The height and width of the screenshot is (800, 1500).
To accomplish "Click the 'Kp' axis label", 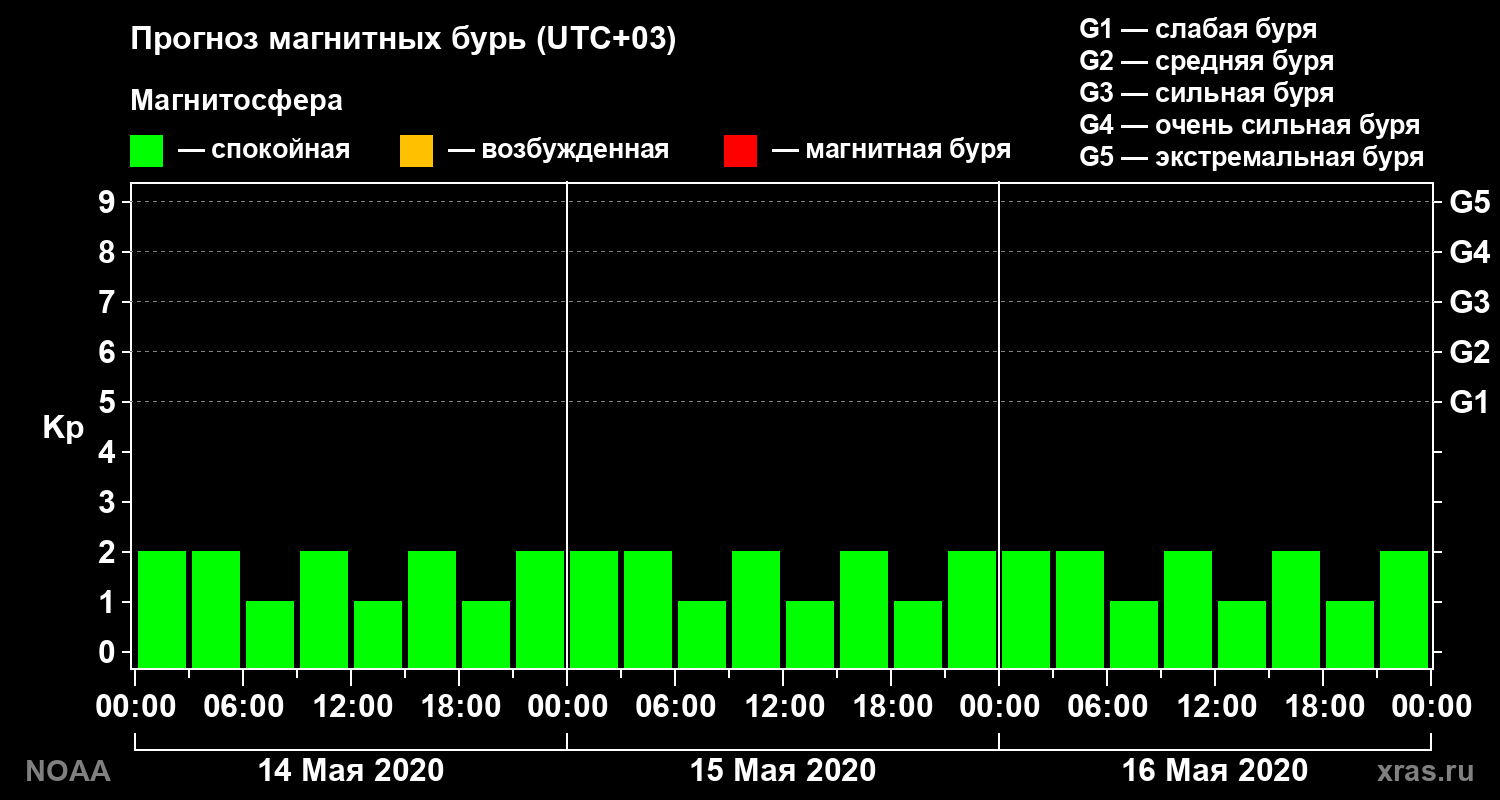I will click(x=63, y=428).
